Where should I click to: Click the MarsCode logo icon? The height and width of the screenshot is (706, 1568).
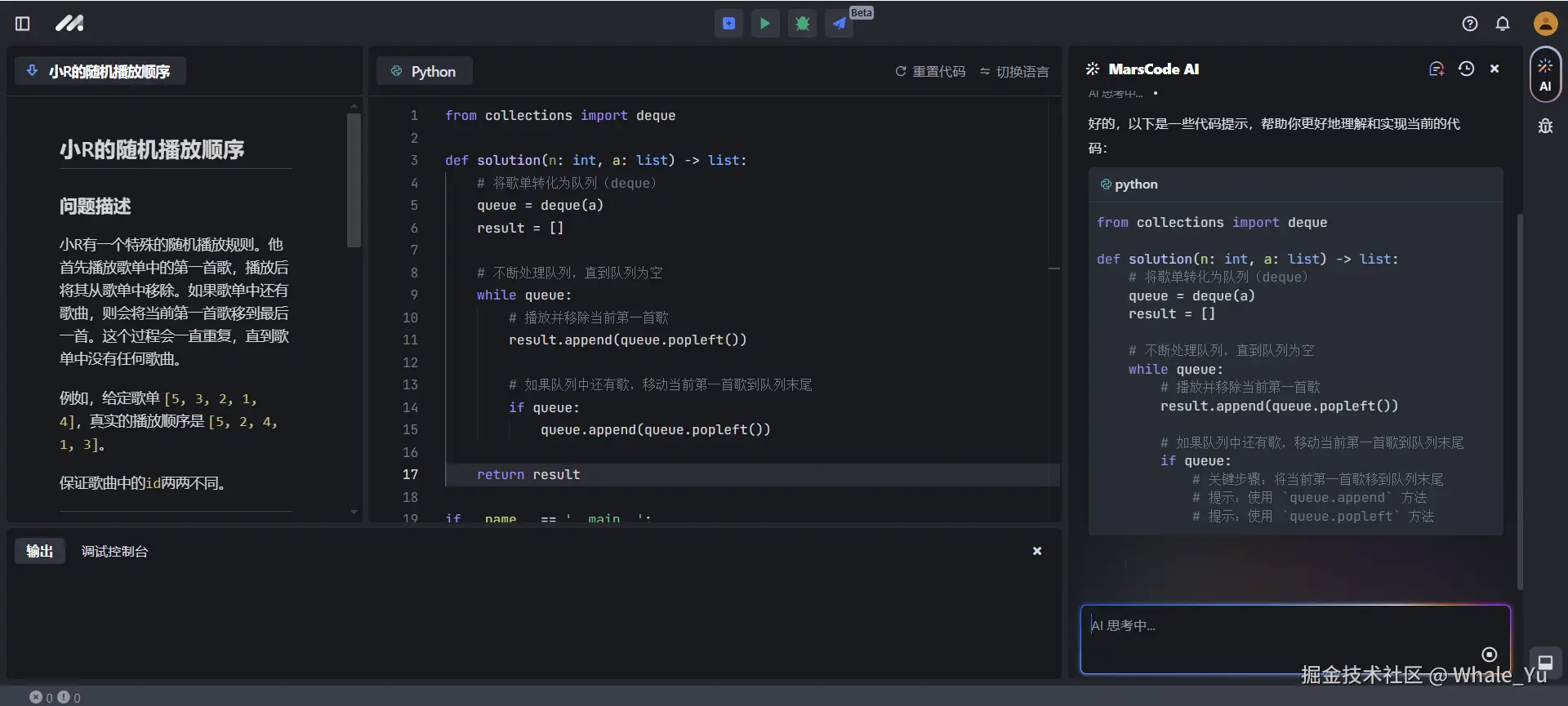[x=69, y=24]
